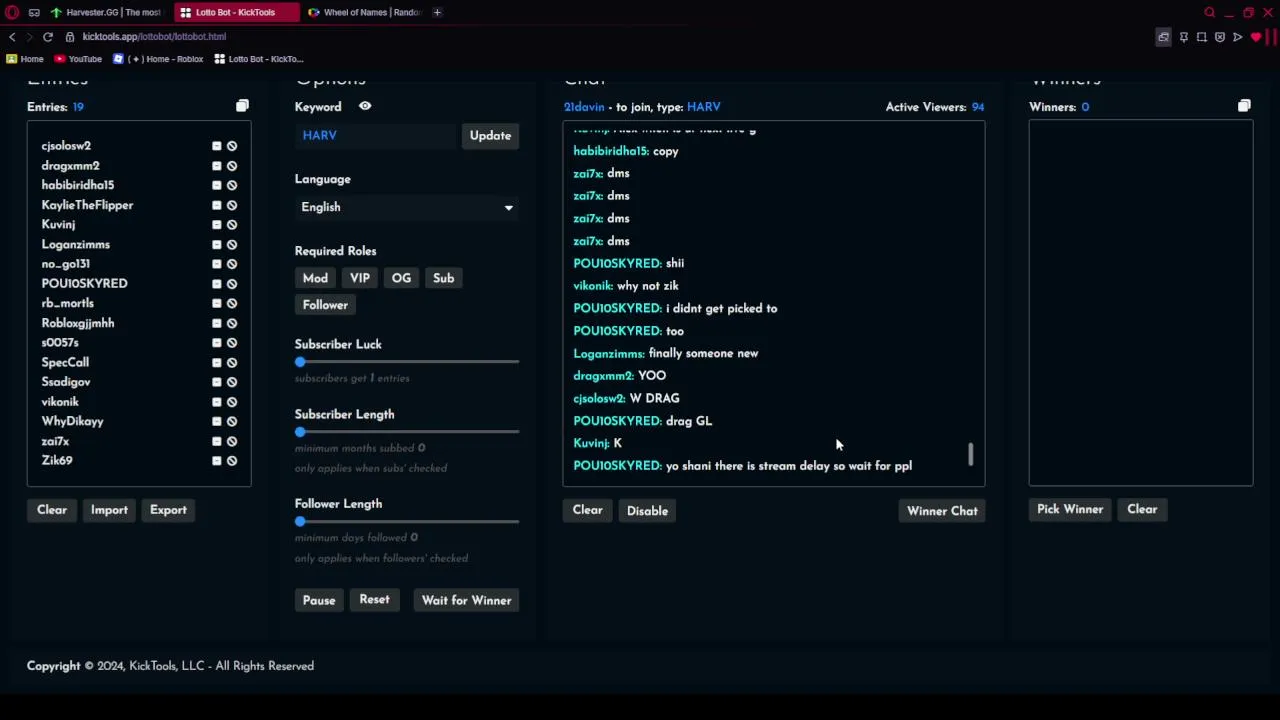Screen dimensions: 1280x720
Task: Toggle the Sub required role
Action: click(x=443, y=278)
